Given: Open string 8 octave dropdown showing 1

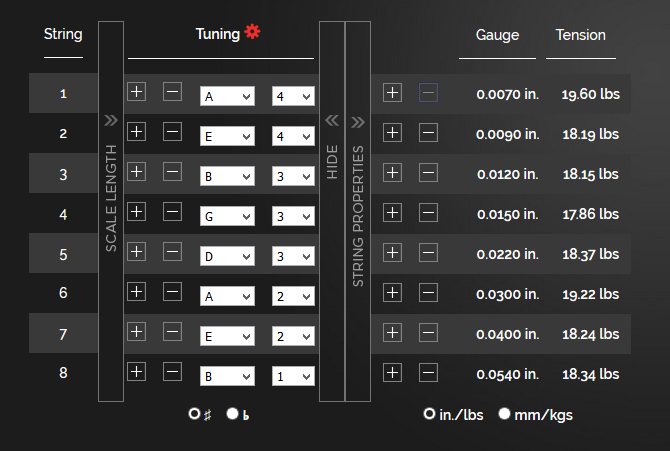Looking at the screenshot, I should 293,376.
